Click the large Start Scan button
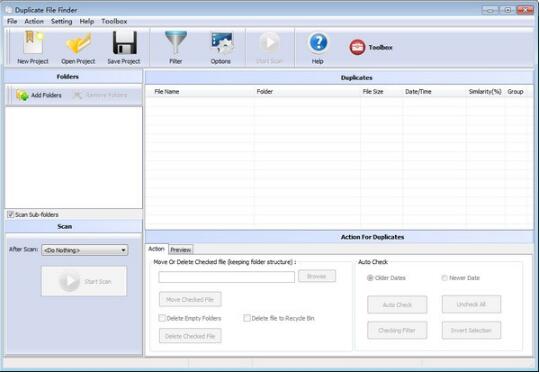 pyautogui.click(x=84, y=281)
